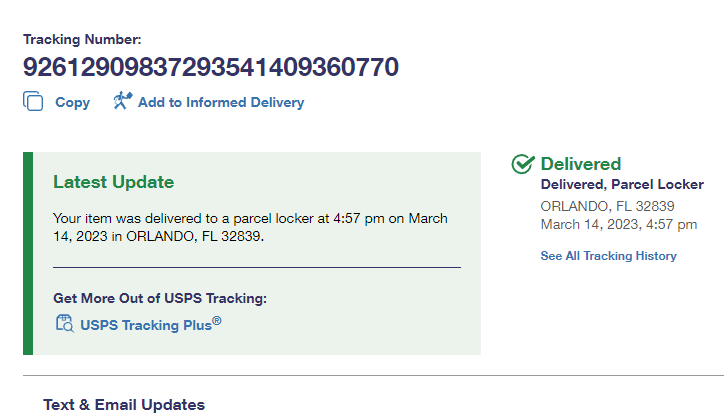
Task: Click the Latest Update heading
Action: (x=113, y=182)
